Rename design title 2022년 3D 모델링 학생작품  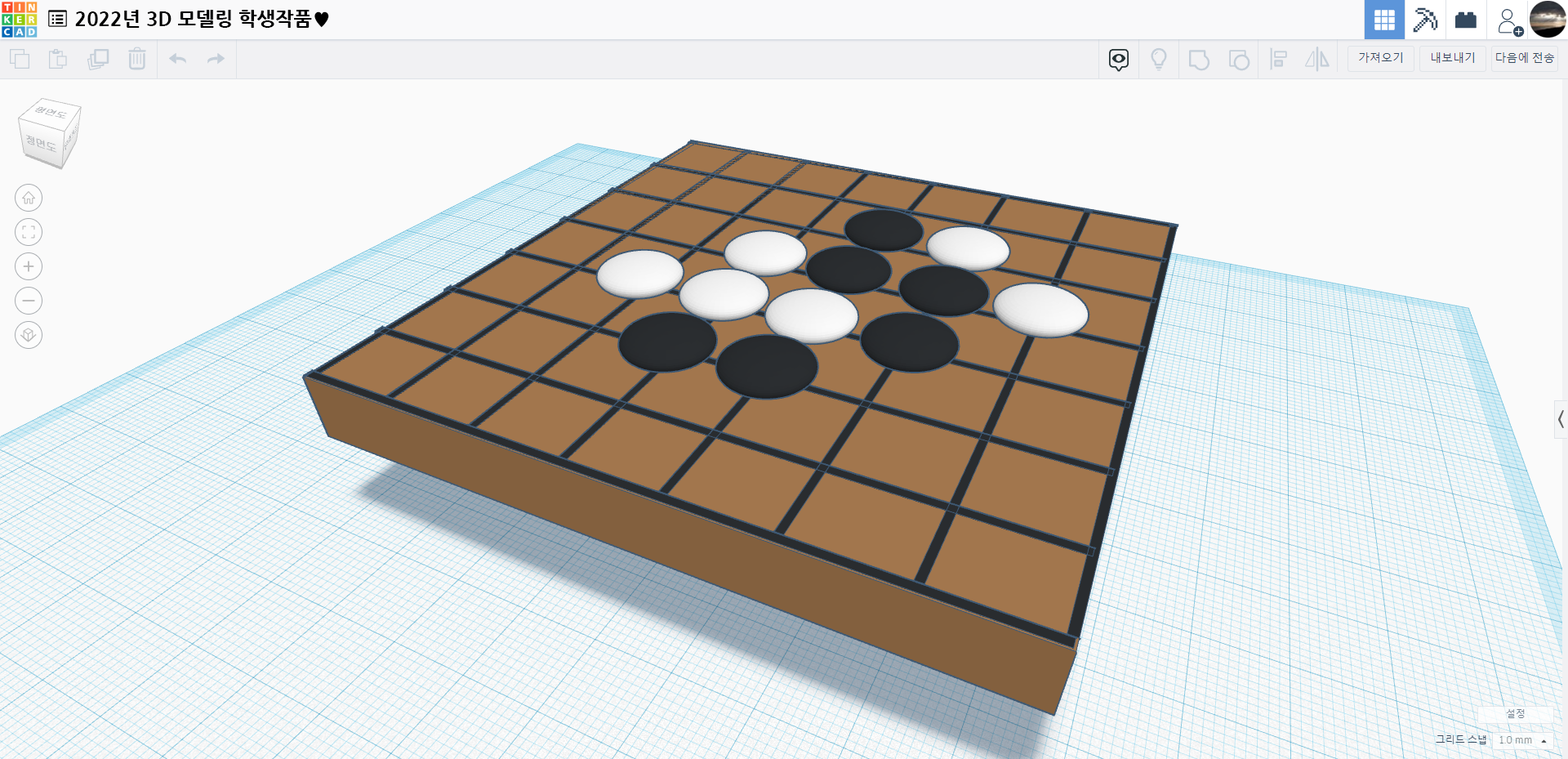tap(202, 19)
